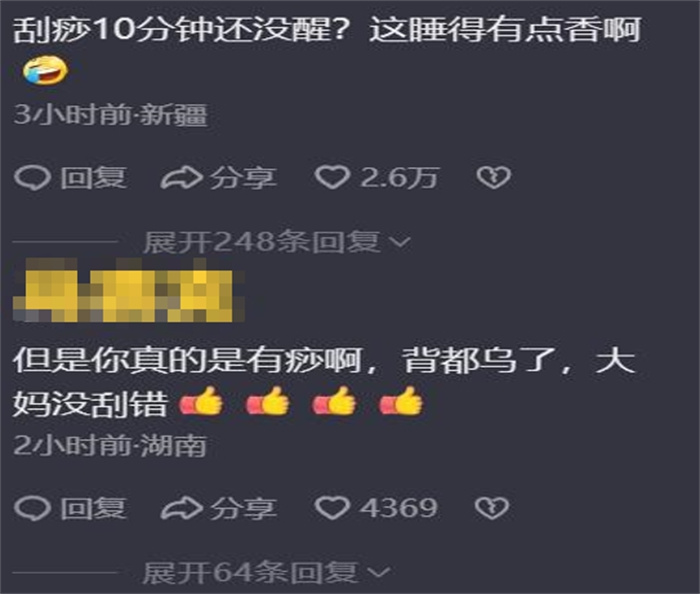The width and height of the screenshot is (700, 594).
Task: Click the chevron next to 展开64条回复
Action: pyautogui.click(x=380, y=572)
